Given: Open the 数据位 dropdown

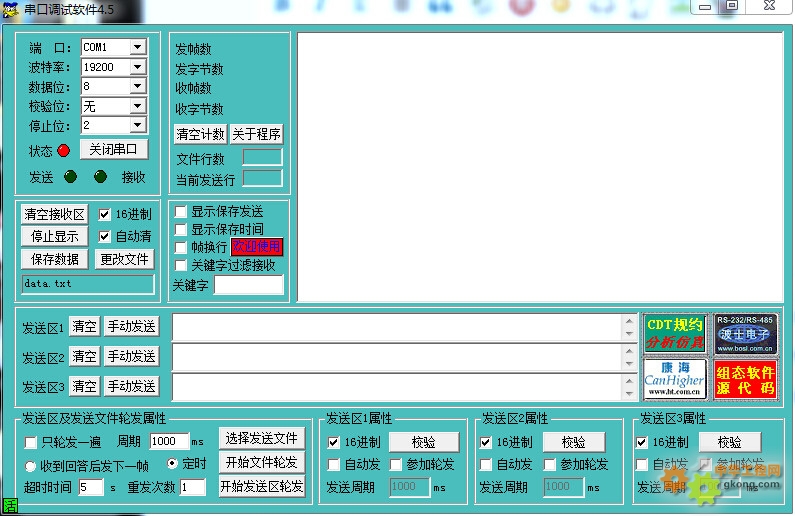Looking at the screenshot, I should point(137,86).
